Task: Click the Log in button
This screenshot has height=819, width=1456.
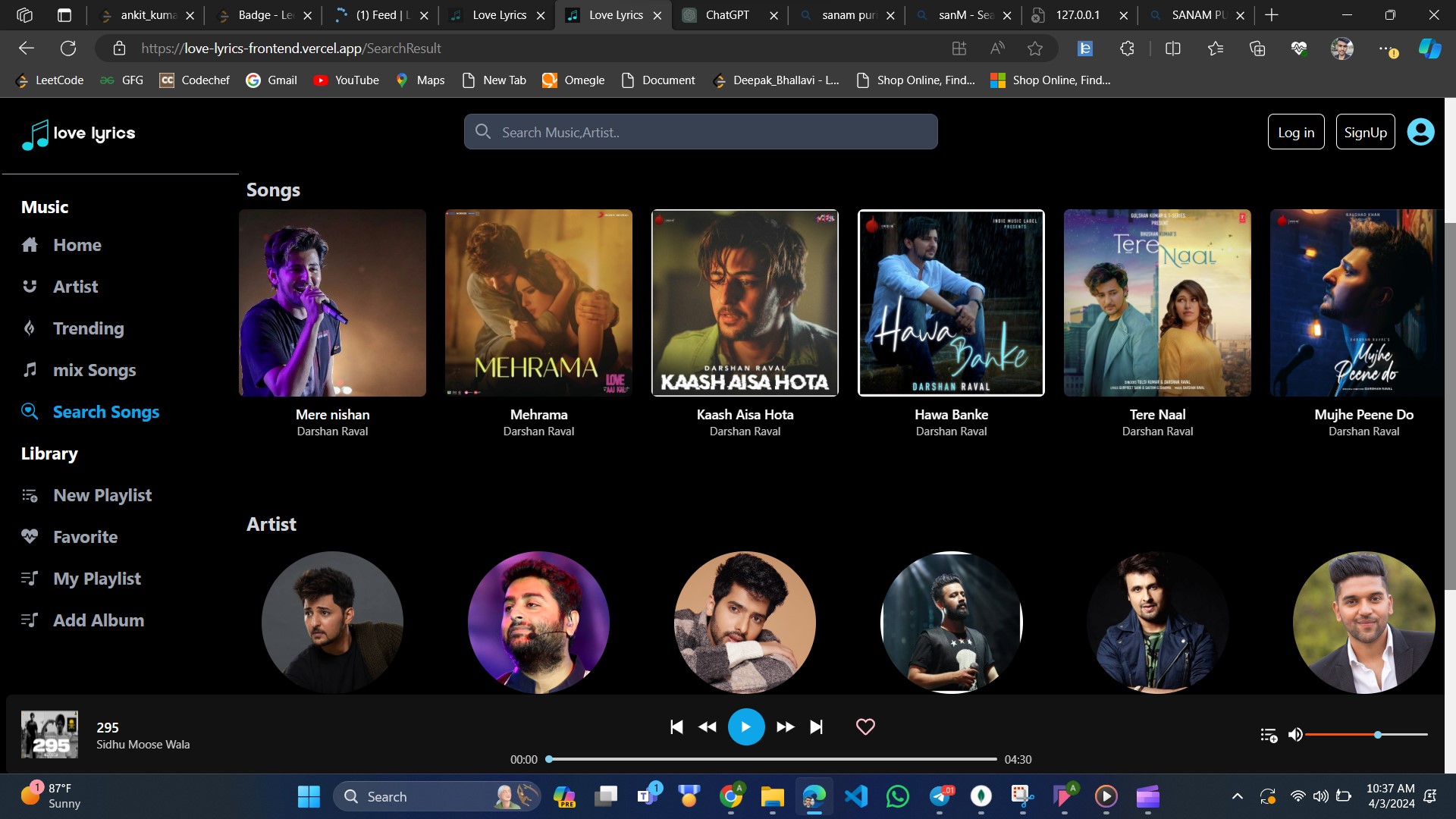Action: coord(1295,132)
